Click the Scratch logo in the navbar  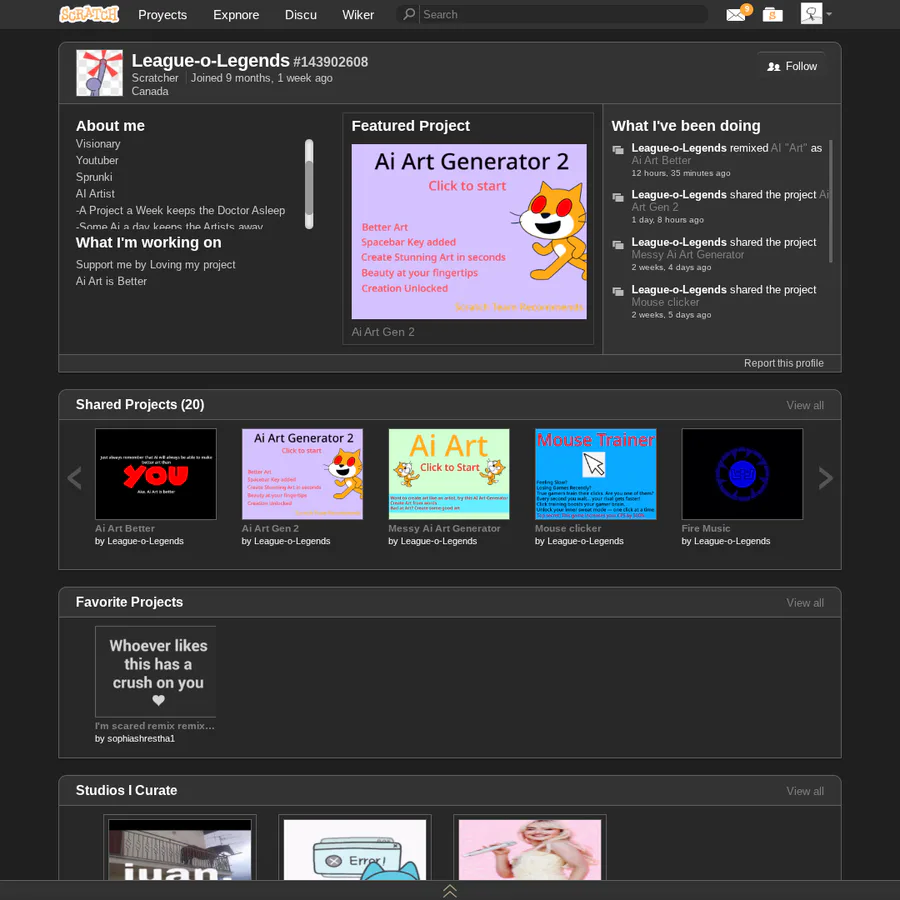tap(89, 14)
